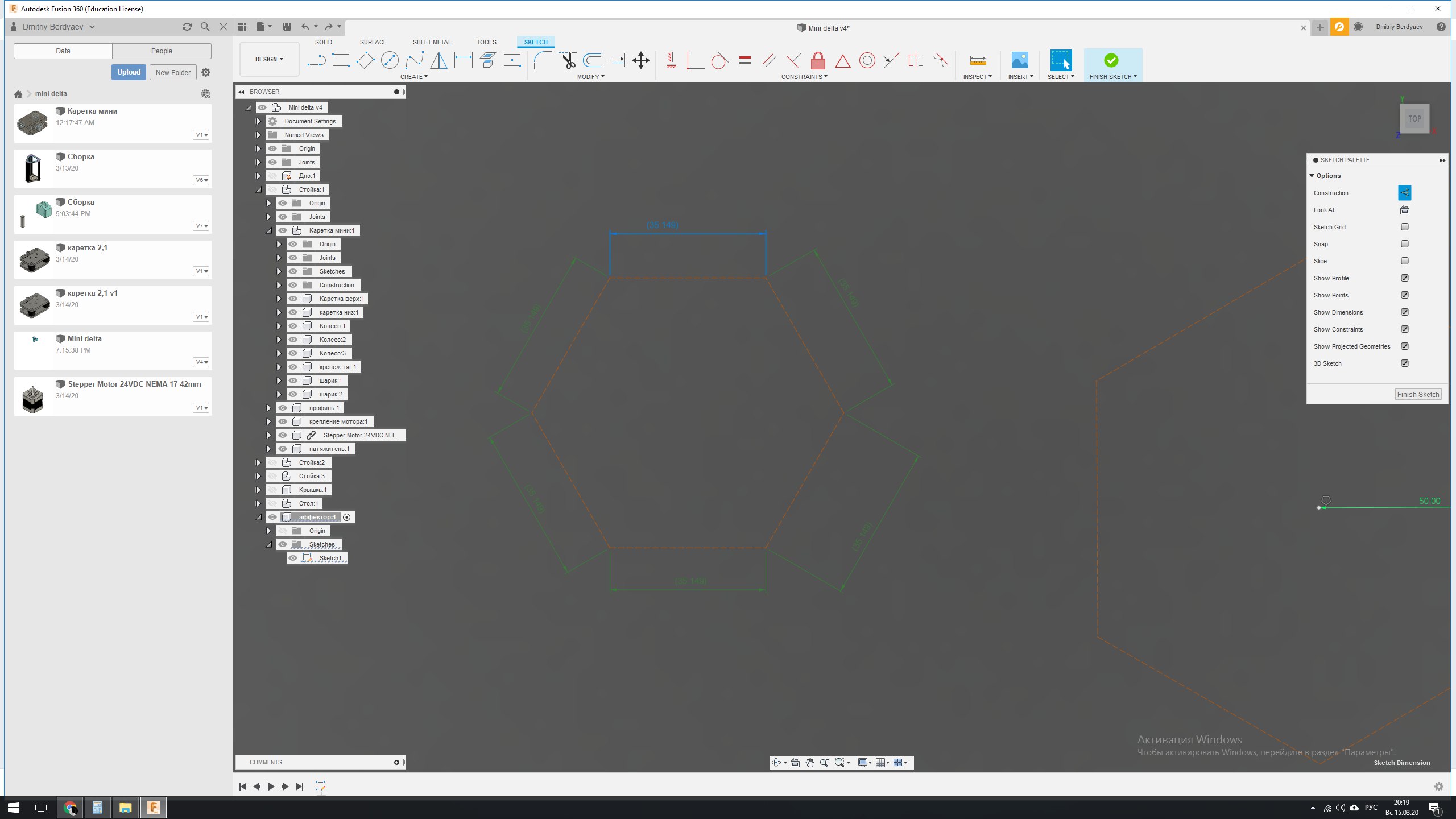Select the Mirror sketch tool
The height and width of the screenshot is (819, 1456).
pyautogui.click(x=439, y=60)
